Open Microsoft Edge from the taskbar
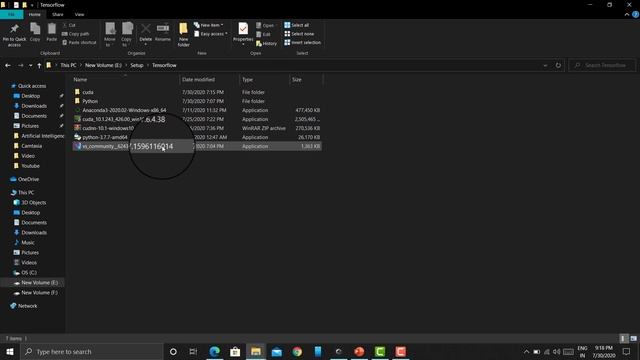The height and width of the screenshot is (360, 640). point(214,351)
